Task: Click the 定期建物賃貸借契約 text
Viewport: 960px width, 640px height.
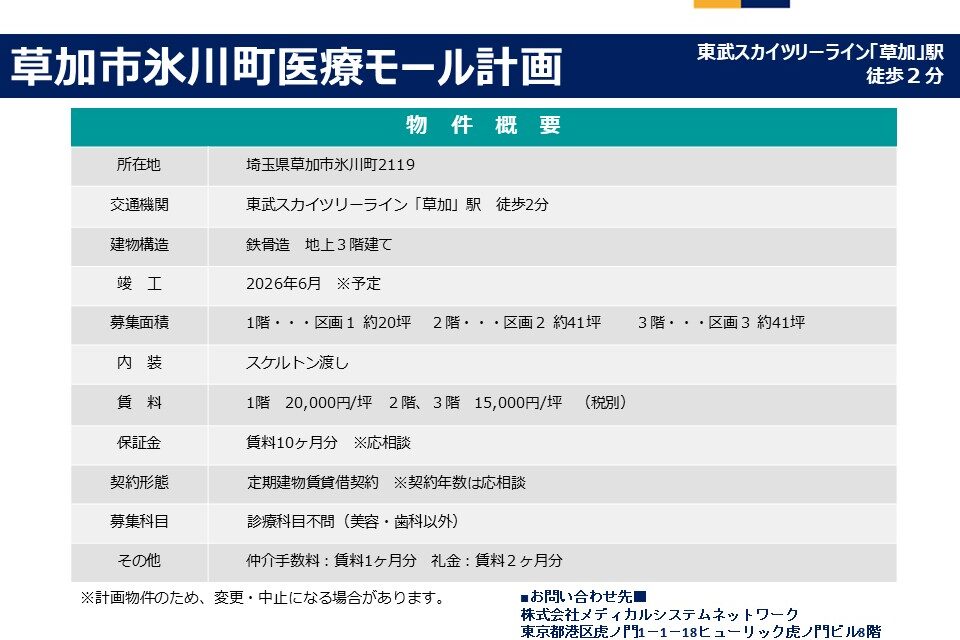Action: [x=313, y=482]
